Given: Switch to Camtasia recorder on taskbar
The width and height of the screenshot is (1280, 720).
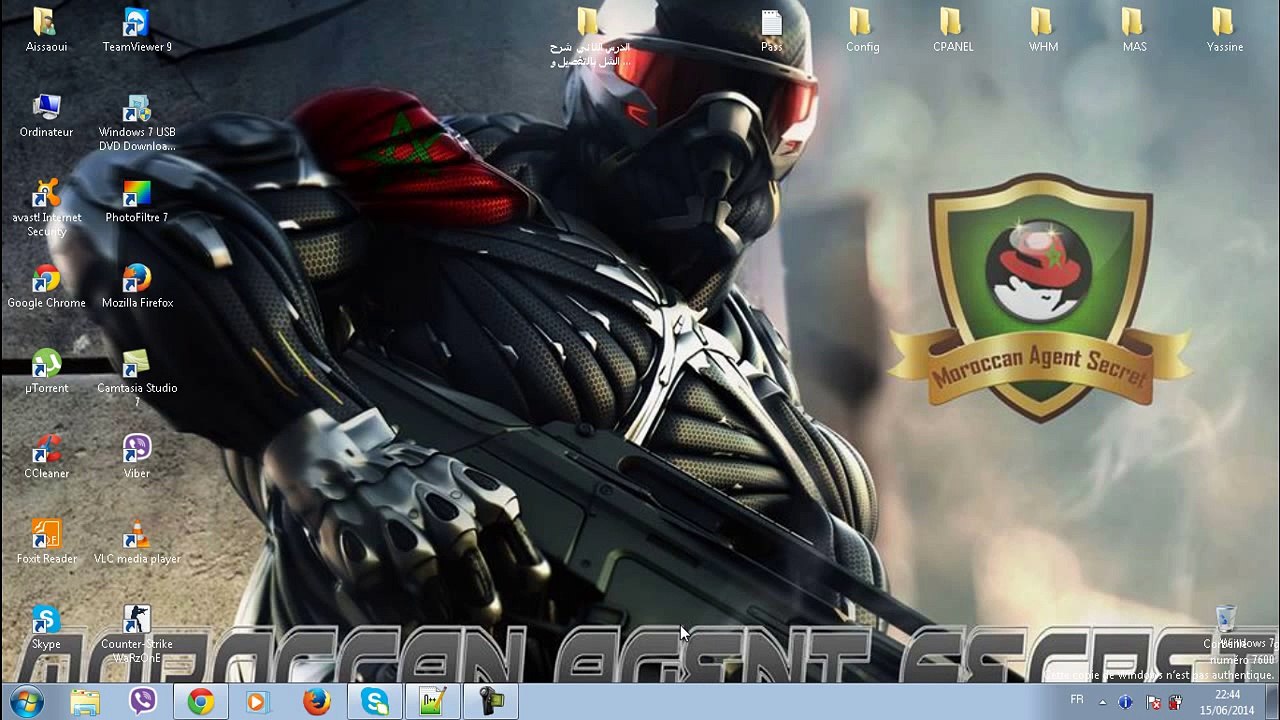Looking at the screenshot, I should point(491,702).
